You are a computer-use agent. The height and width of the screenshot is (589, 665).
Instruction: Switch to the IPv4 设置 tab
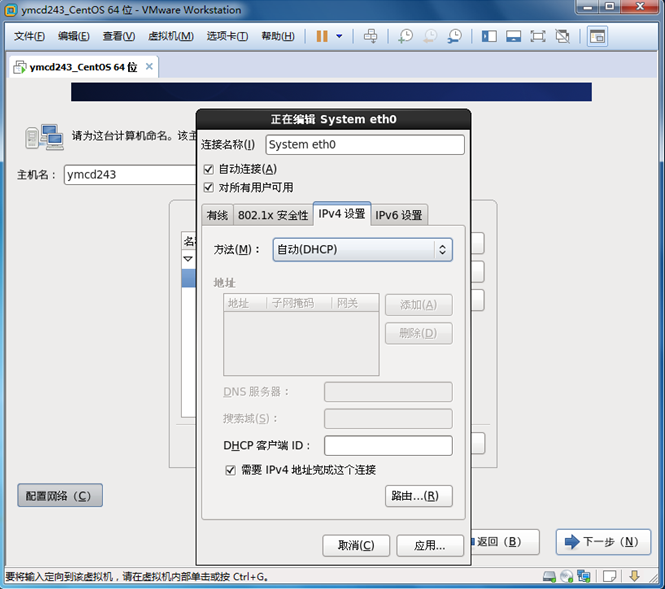pos(342,213)
